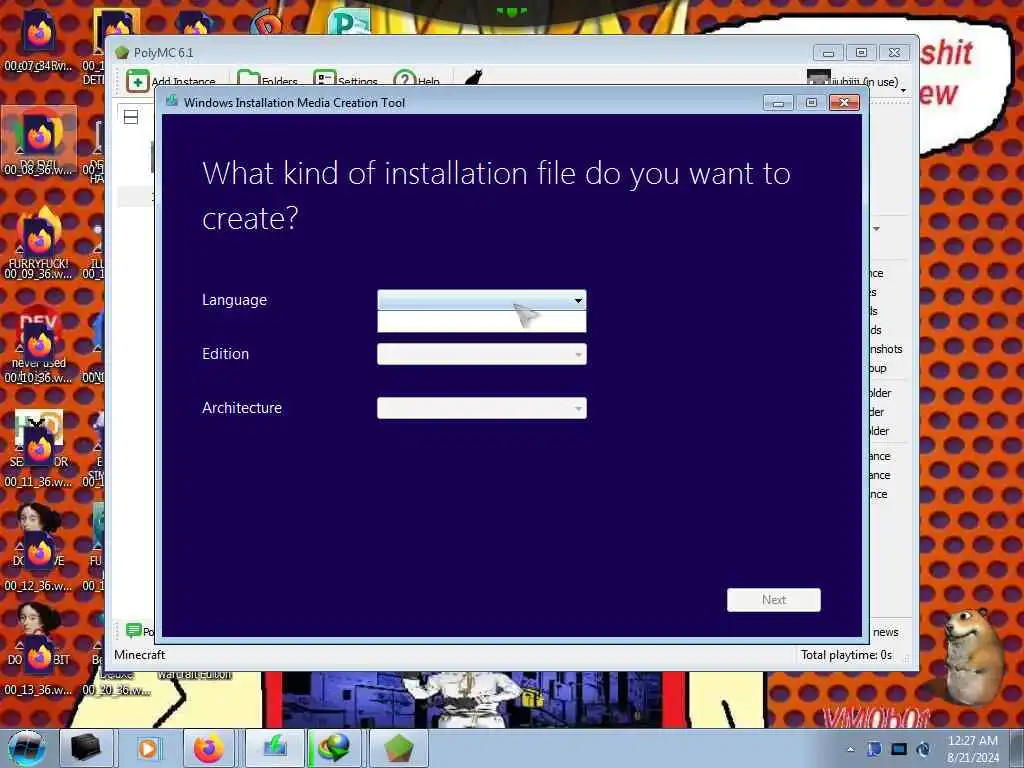Minimize the PolyMC 6.1 window

828,52
